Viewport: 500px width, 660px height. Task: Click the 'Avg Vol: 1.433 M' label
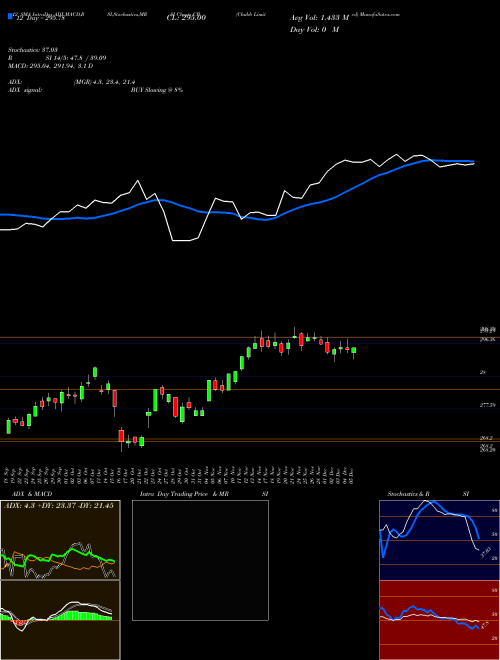pyautogui.click(x=319, y=18)
